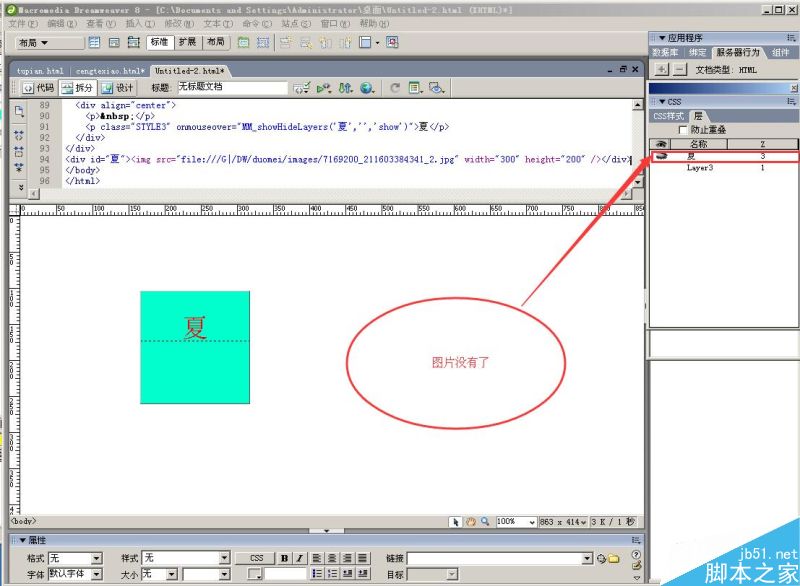Collapse the 应用程序 panel group
This screenshot has width=800, height=586.
[662, 38]
